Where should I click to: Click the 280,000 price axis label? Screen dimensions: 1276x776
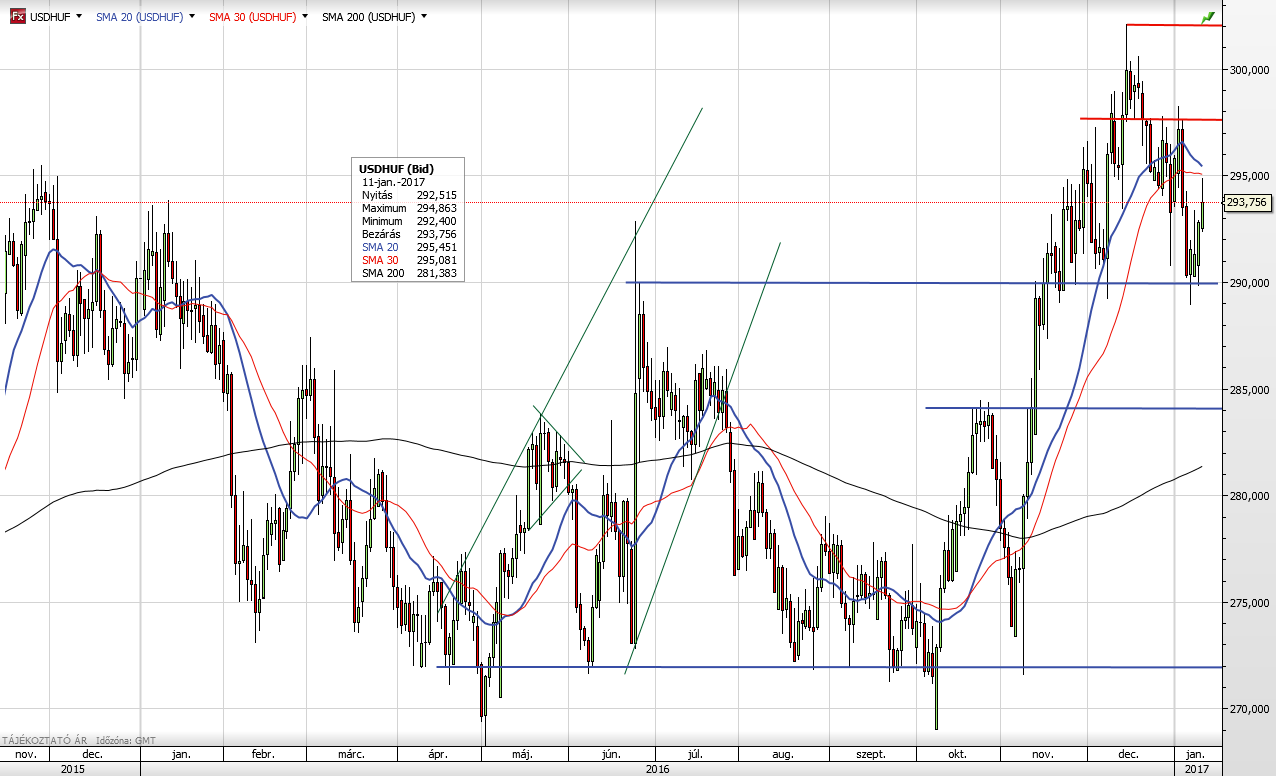point(1250,496)
